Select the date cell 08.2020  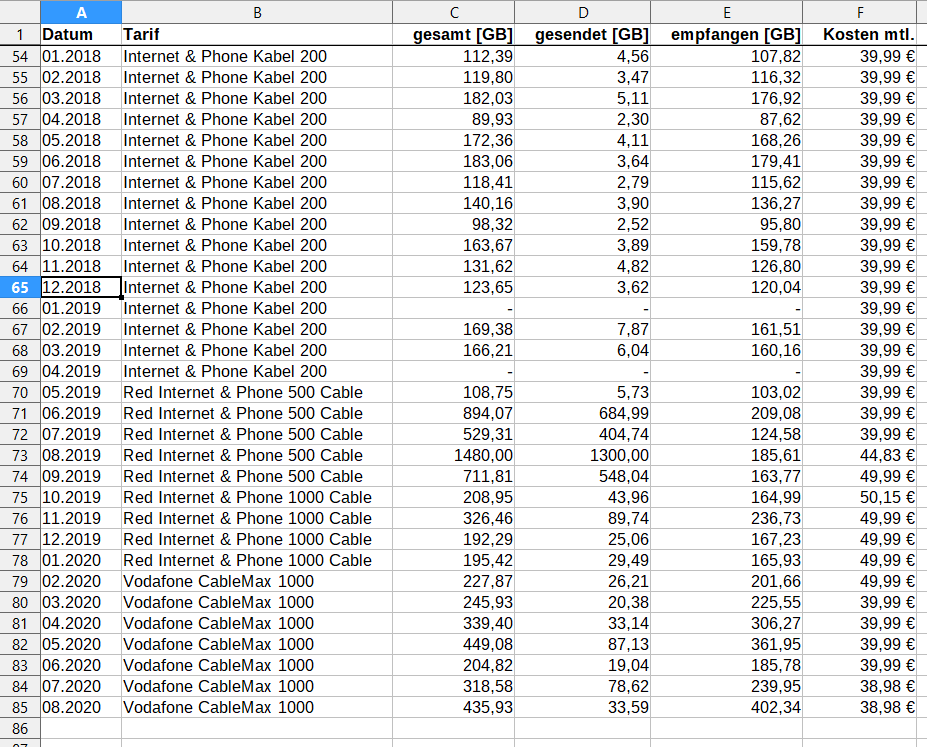click(81, 707)
